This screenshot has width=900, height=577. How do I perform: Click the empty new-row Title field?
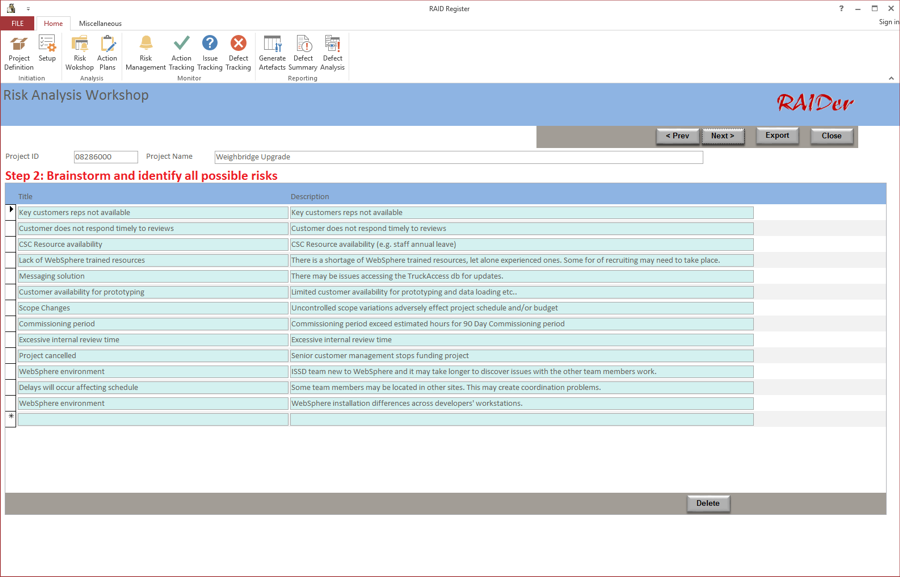pyautogui.click(x=153, y=420)
